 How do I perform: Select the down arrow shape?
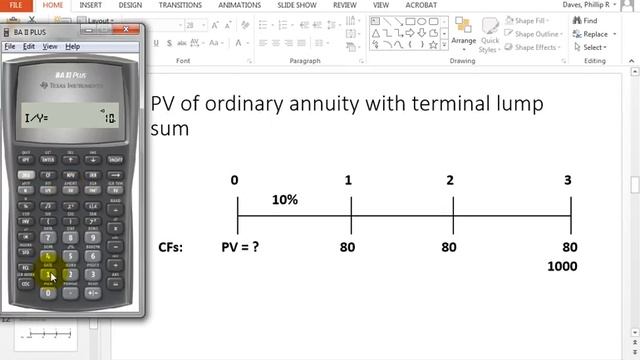click(x=422, y=33)
